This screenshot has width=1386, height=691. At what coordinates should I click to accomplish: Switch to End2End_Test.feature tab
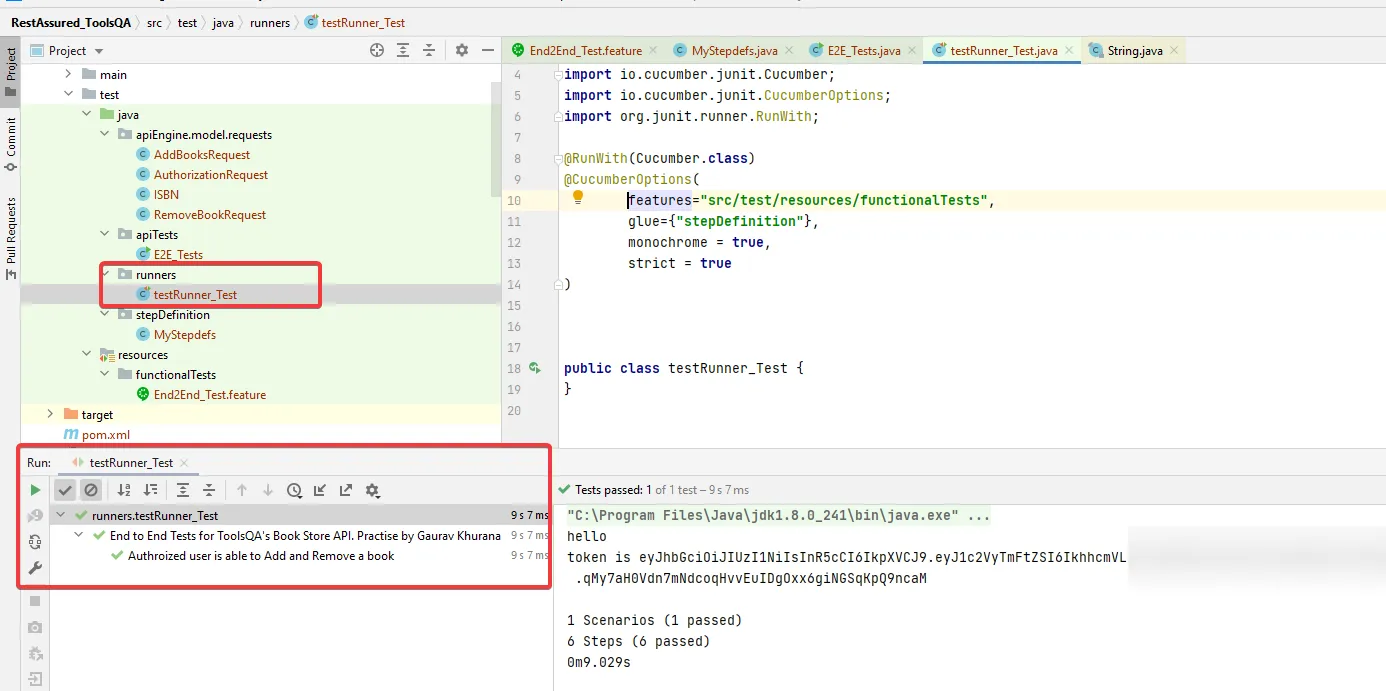[x=585, y=50]
